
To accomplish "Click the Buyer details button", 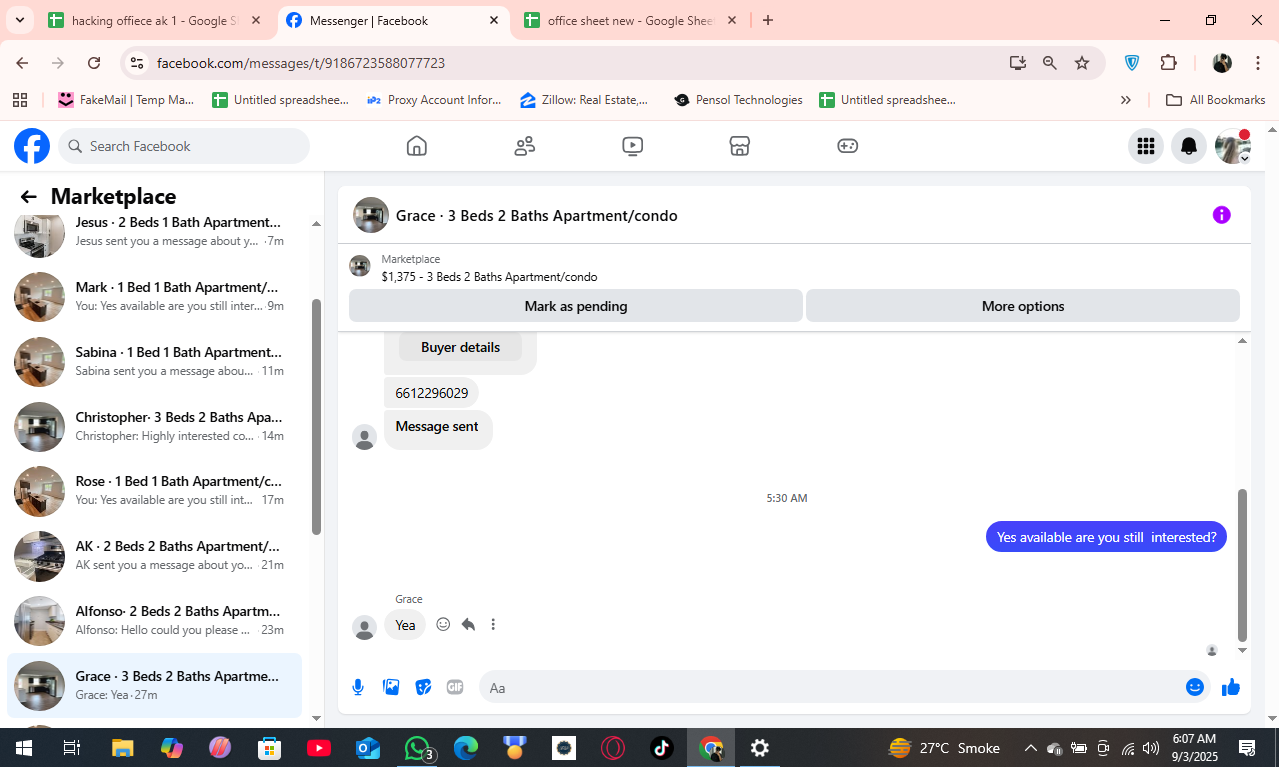I will coord(460,347).
